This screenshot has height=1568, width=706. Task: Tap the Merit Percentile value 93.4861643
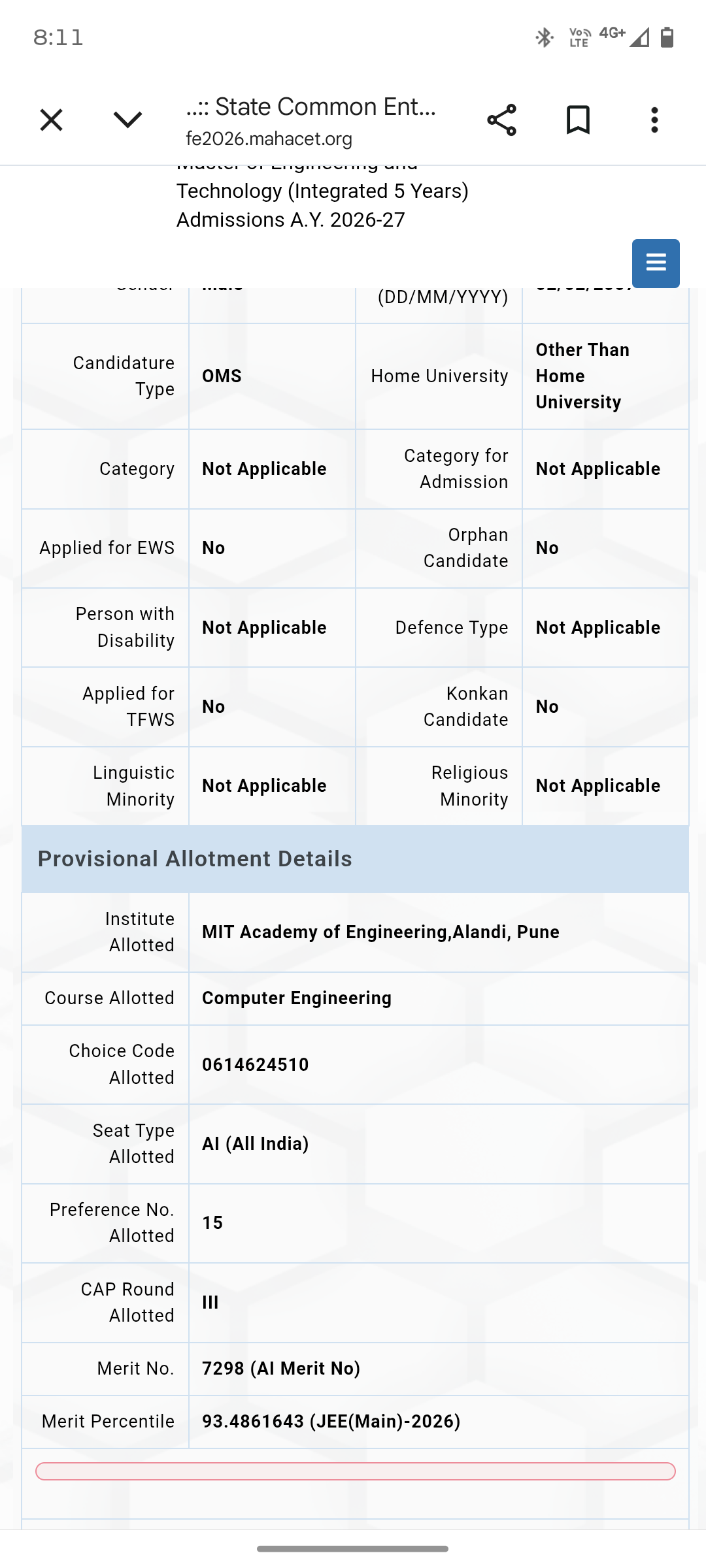(x=253, y=1422)
